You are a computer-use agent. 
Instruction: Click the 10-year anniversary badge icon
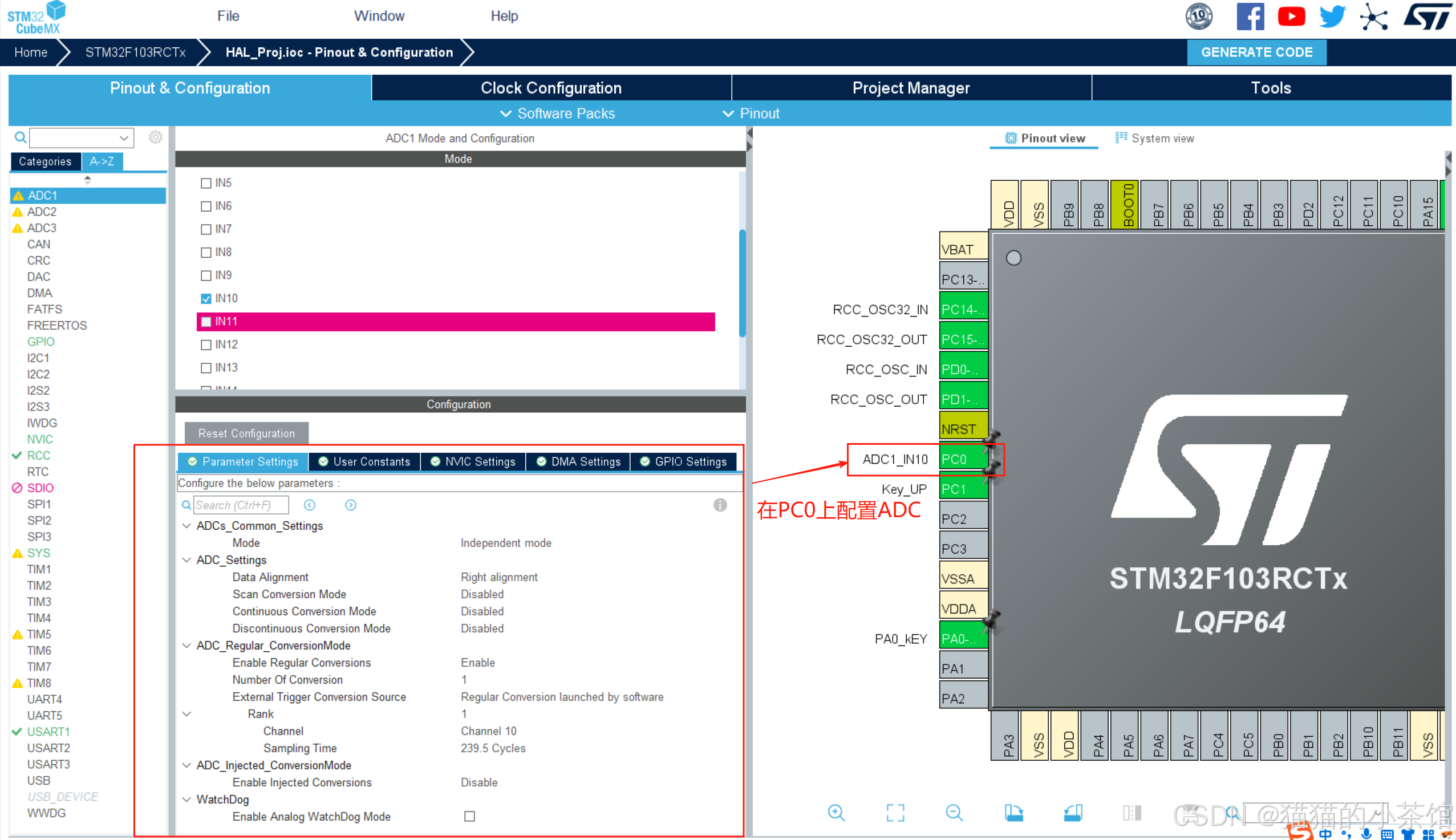1199,16
